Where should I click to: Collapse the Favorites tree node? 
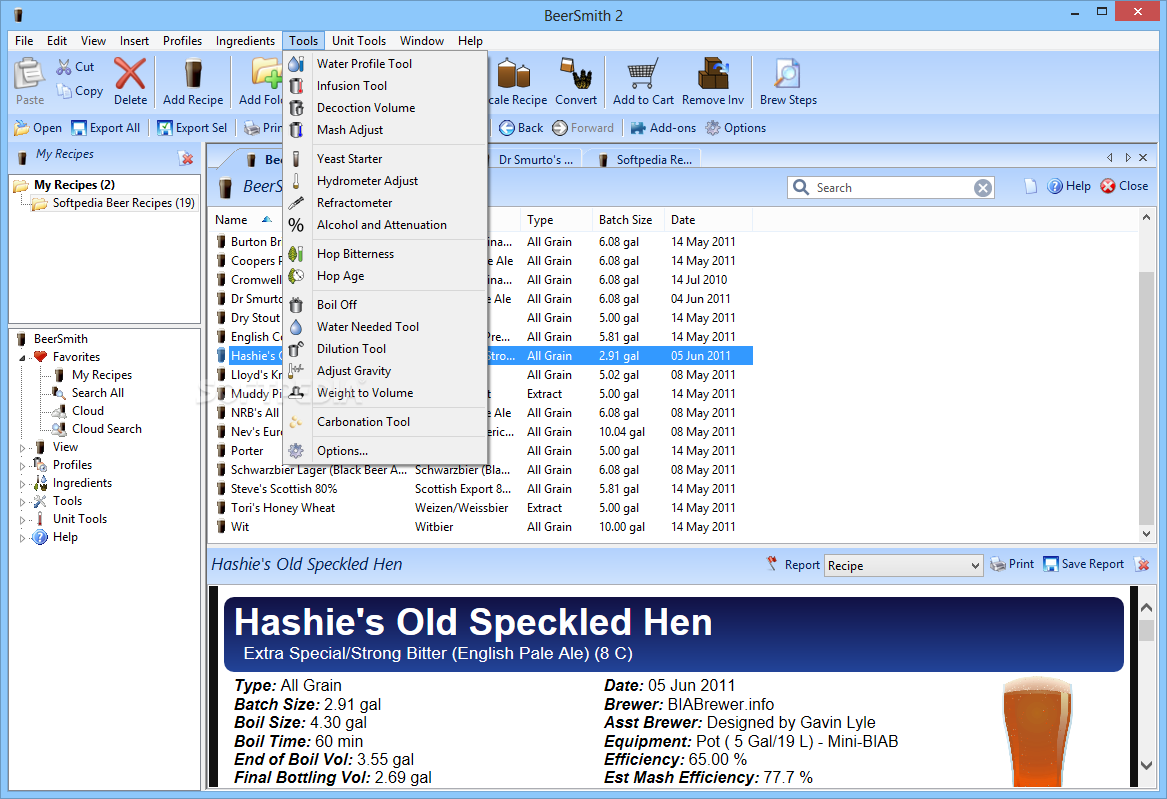(x=22, y=358)
